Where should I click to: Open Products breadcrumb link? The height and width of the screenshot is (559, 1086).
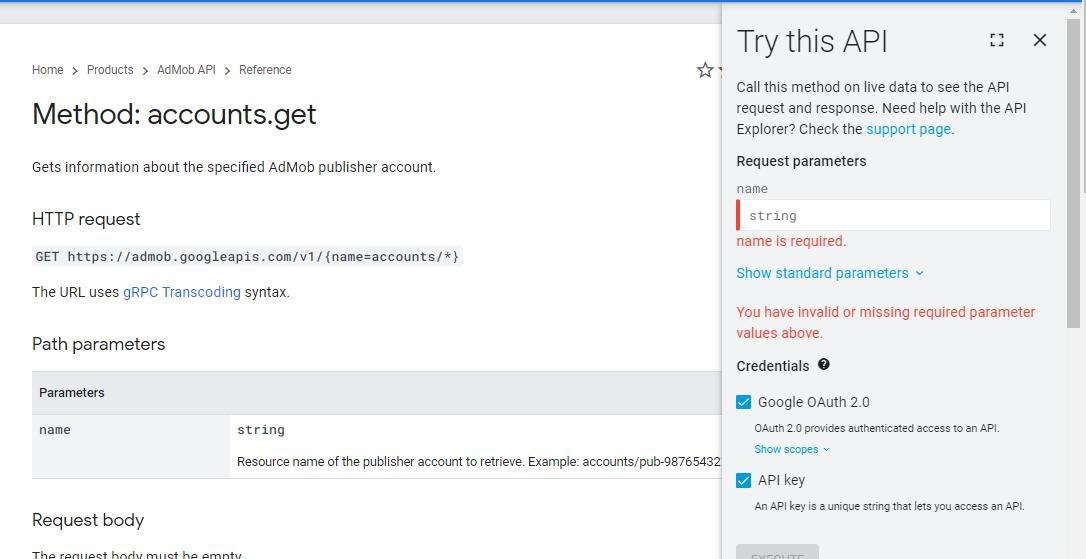tap(110, 70)
